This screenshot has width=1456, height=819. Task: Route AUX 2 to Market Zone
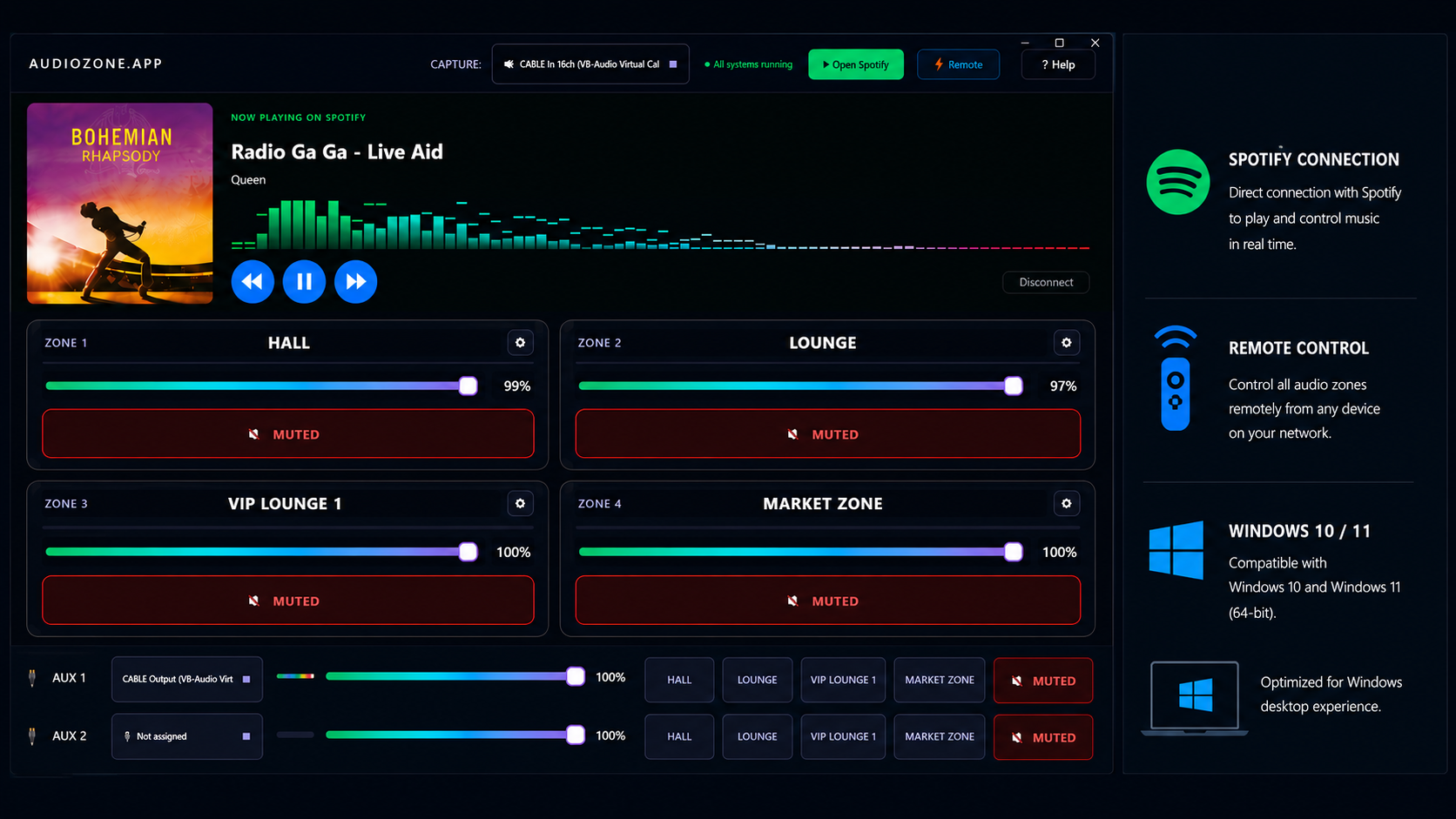coord(940,736)
